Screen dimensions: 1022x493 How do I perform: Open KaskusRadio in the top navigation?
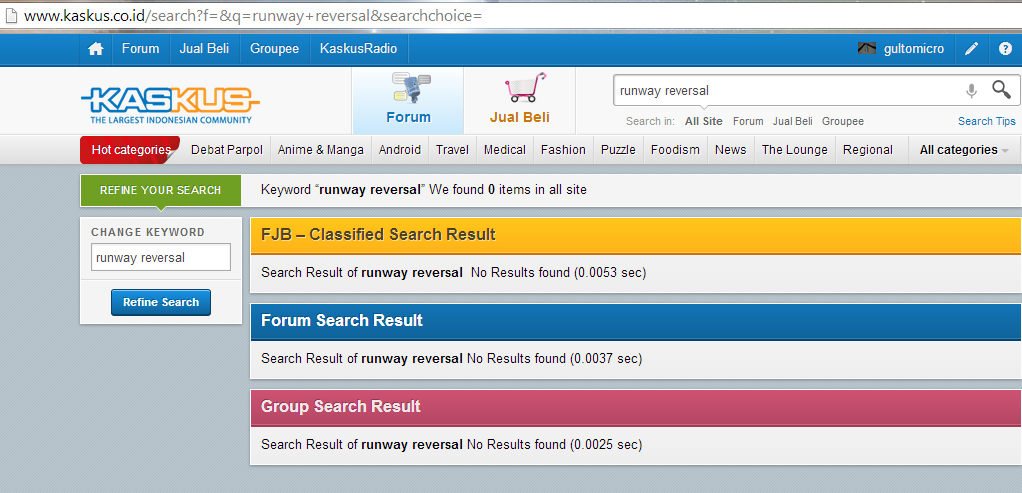(358, 49)
